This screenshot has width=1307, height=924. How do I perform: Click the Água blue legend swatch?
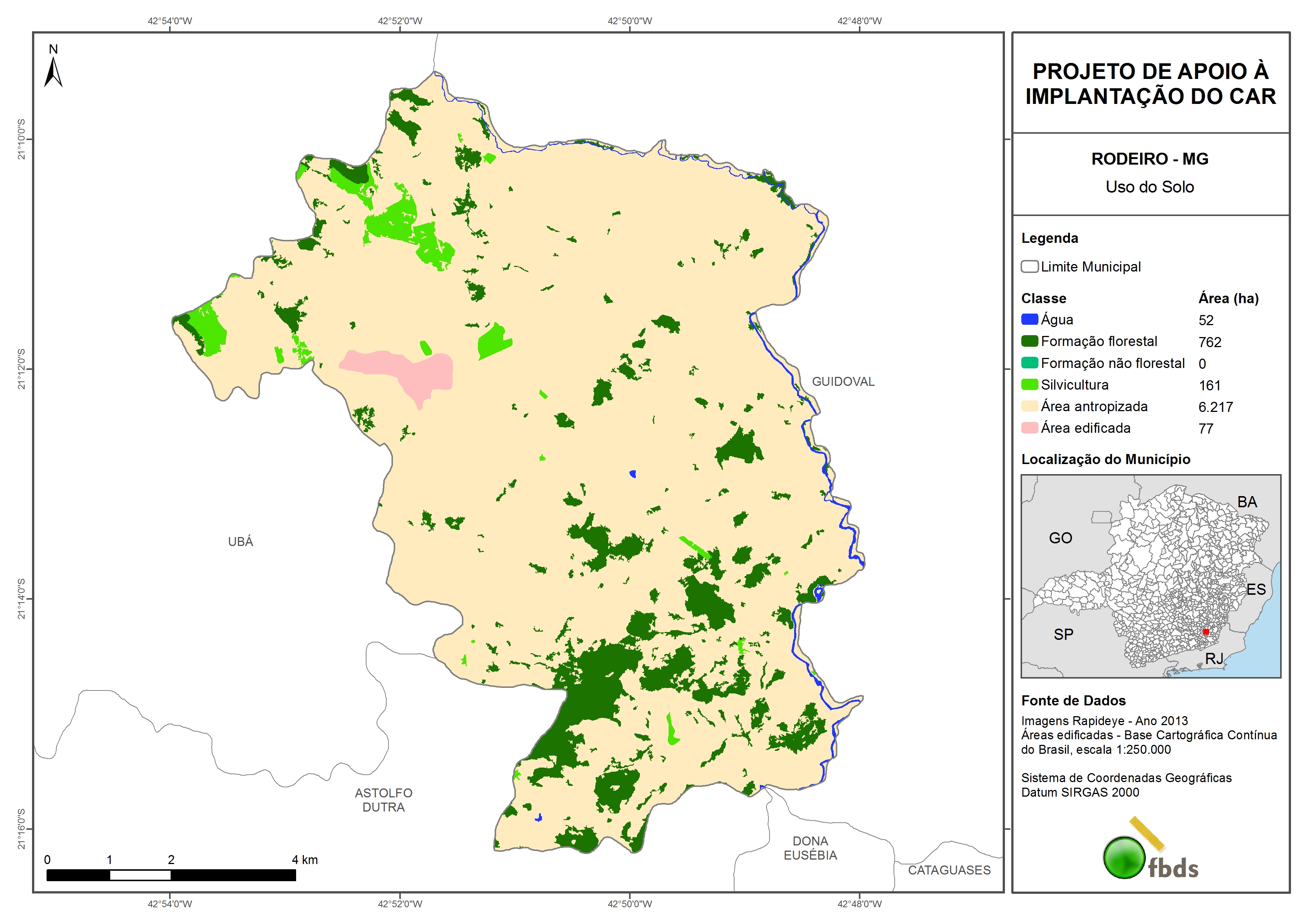1029,320
